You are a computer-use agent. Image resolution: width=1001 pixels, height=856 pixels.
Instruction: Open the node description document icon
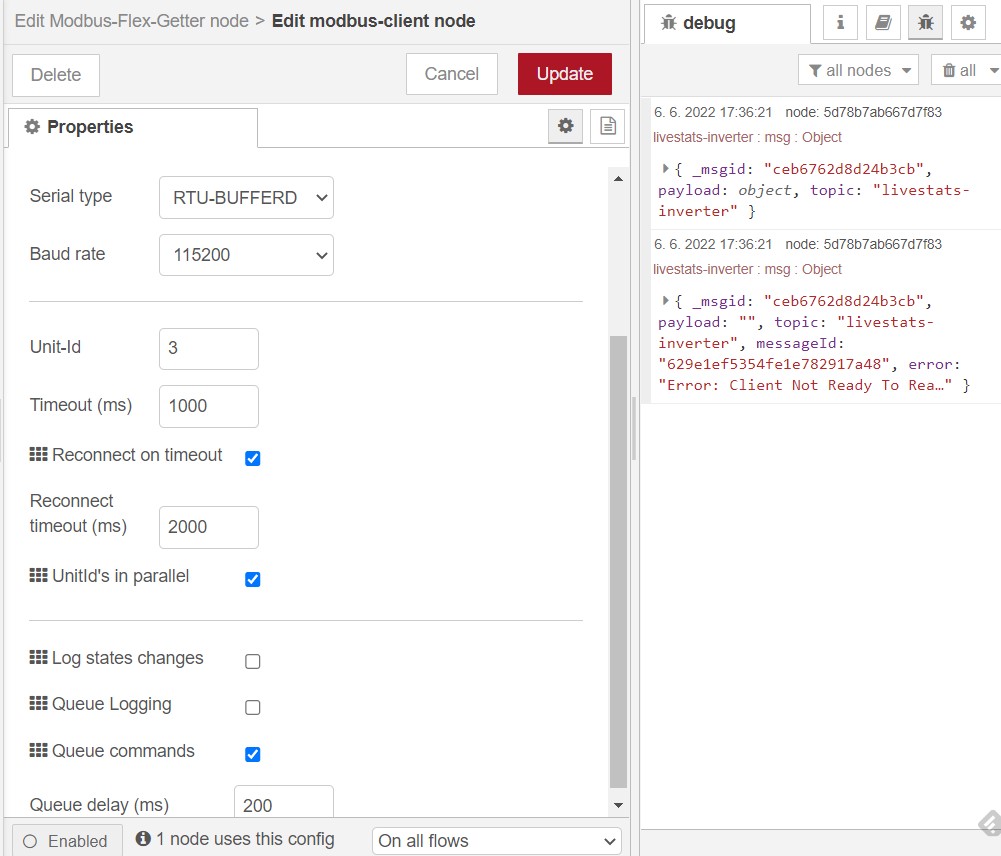(x=607, y=126)
